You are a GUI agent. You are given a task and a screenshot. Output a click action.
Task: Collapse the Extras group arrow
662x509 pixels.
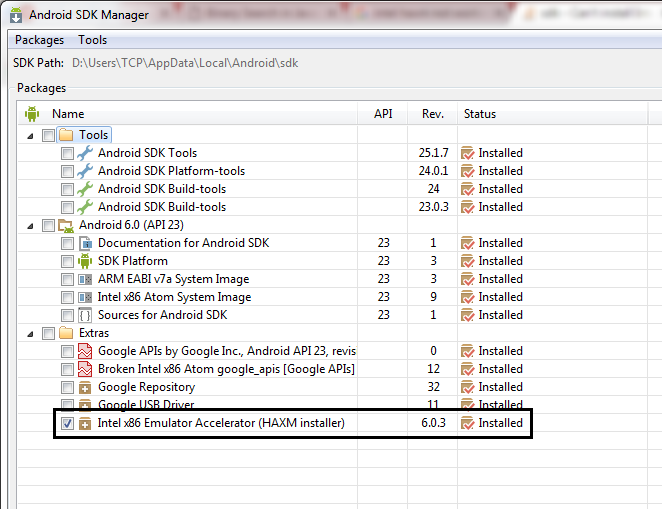click(x=30, y=334)
